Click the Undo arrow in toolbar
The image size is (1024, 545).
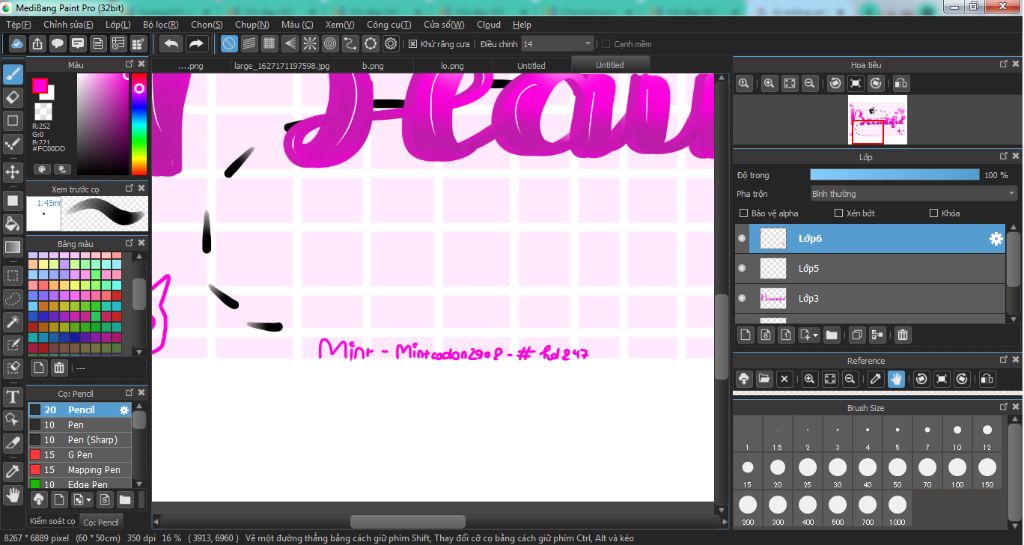click(x=171, y=44)
